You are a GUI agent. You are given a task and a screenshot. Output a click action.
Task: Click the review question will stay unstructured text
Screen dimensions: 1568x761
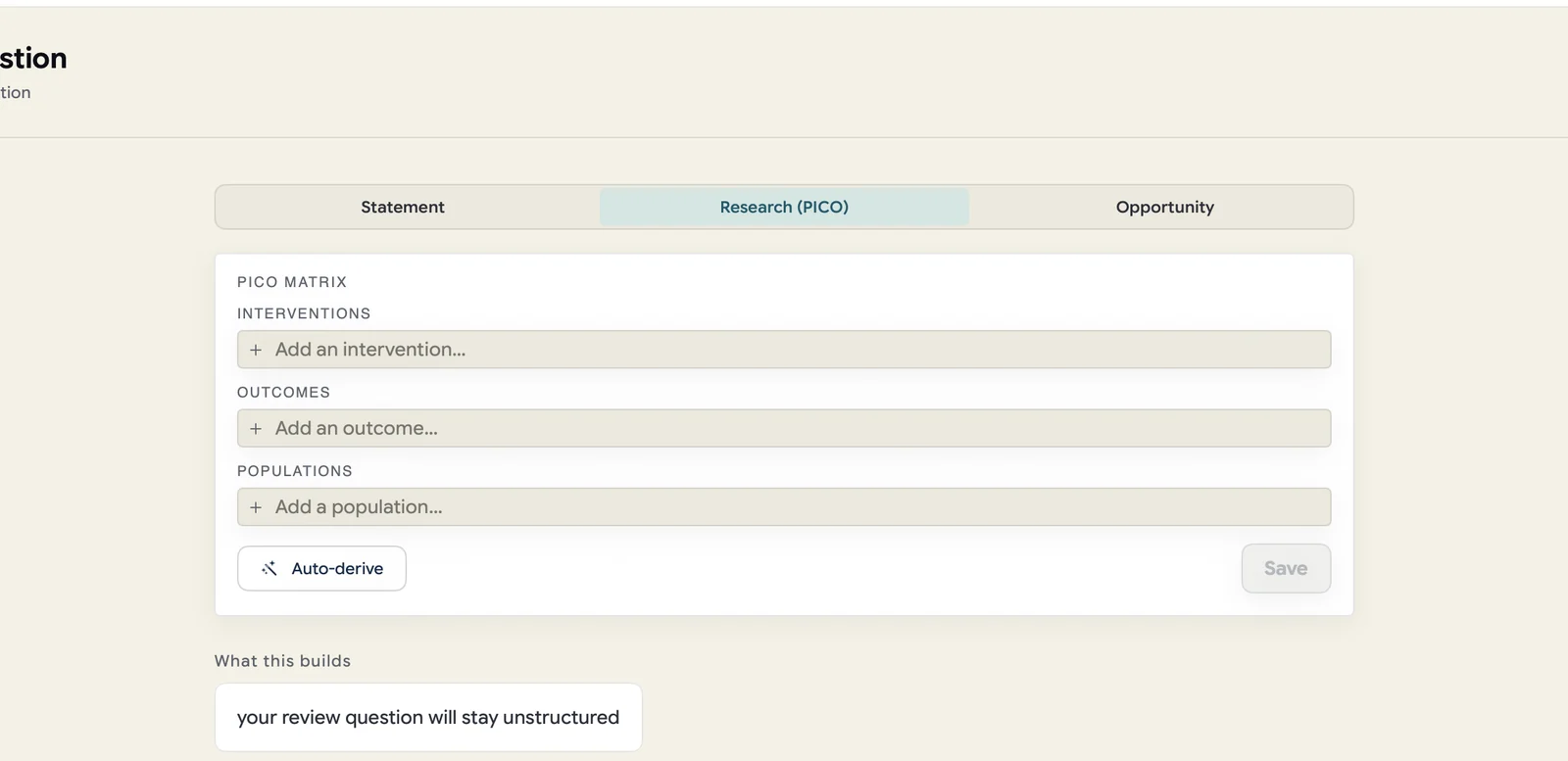[x=428, y=717]
